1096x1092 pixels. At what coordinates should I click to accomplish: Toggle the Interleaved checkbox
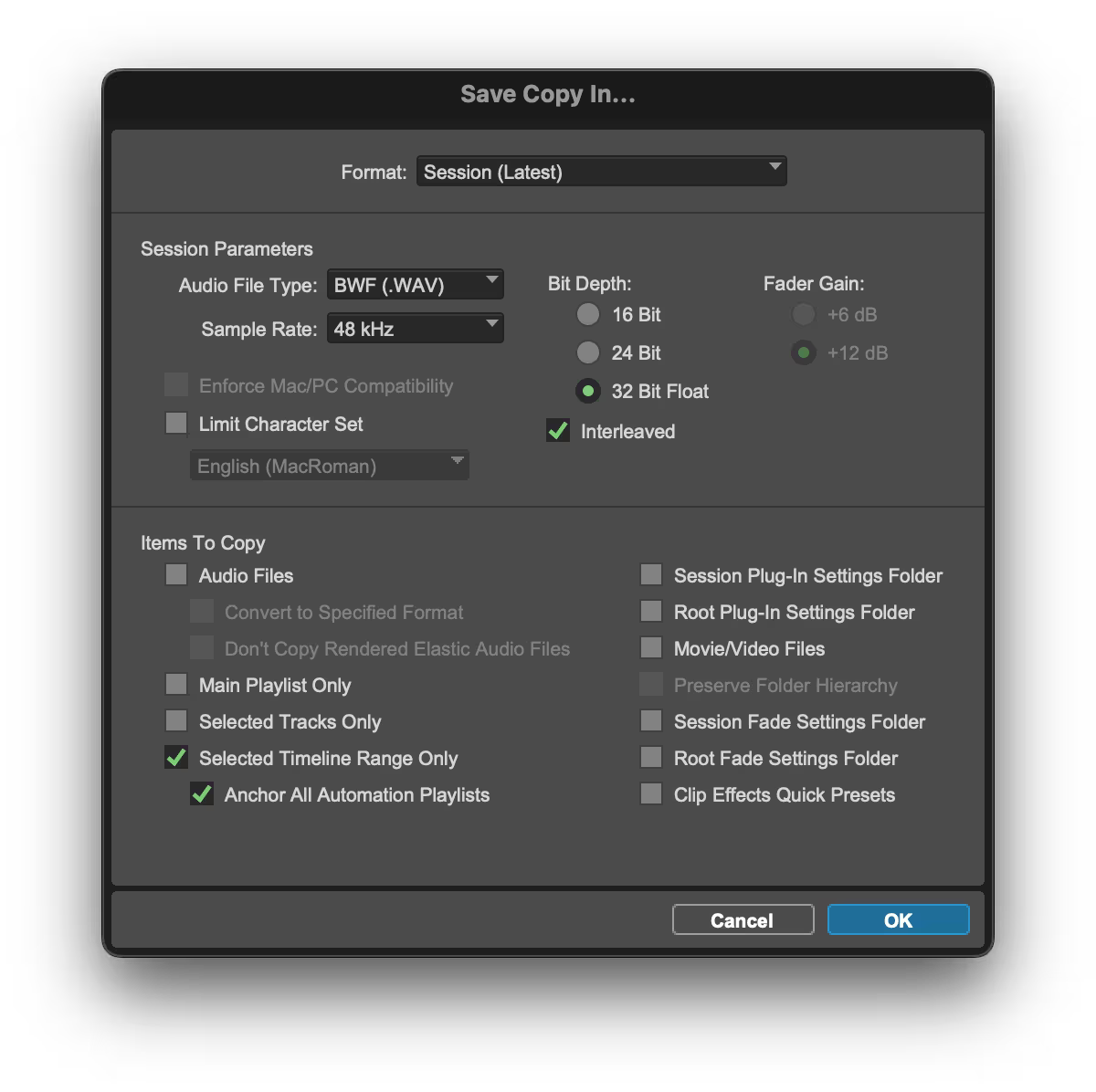click(x=558, y=431)
